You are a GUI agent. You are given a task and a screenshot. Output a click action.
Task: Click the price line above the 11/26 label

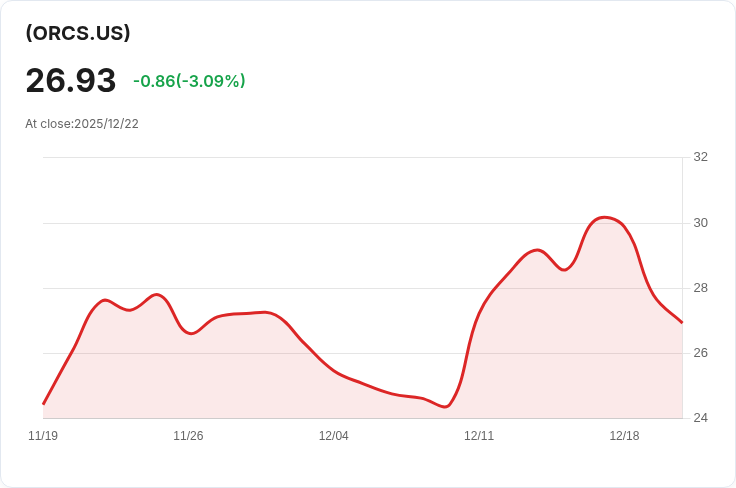point(188,332)
